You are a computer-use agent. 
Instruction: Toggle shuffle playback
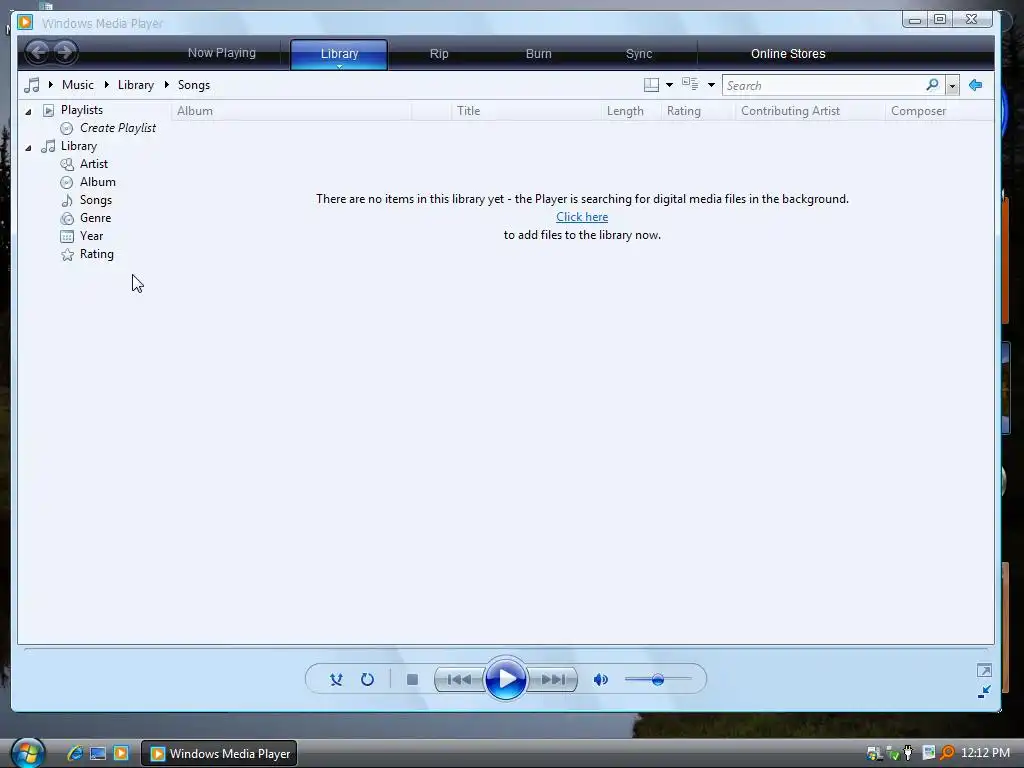tap(336, 680)
